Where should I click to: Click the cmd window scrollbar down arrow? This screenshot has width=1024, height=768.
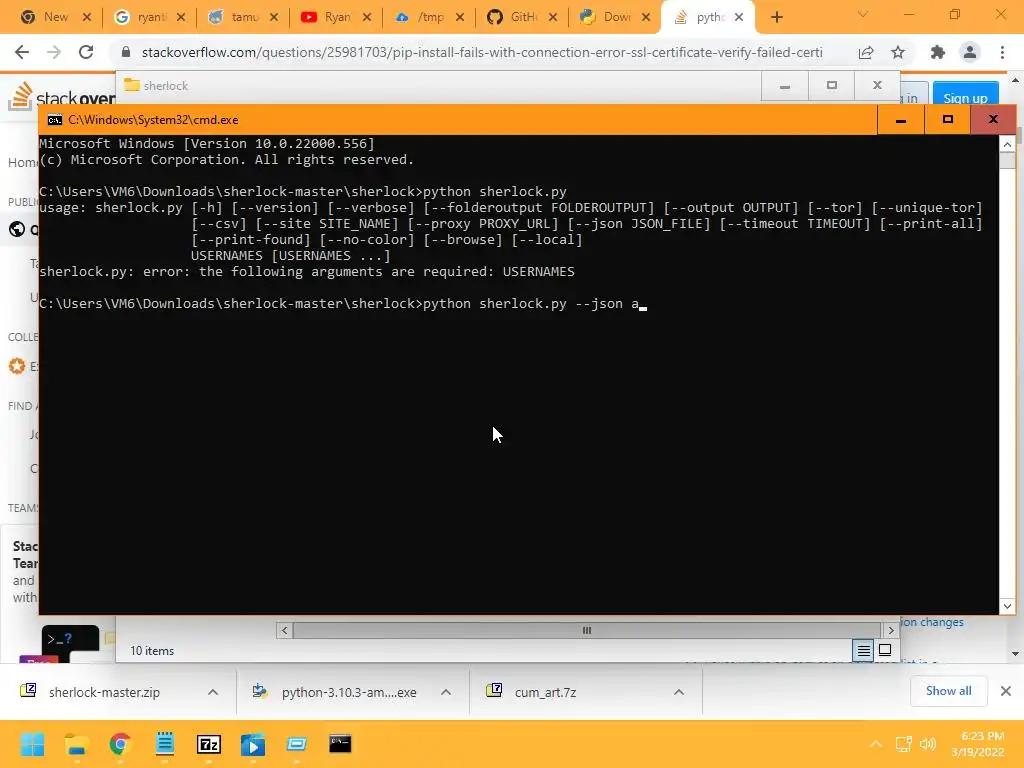(1007, 606)
